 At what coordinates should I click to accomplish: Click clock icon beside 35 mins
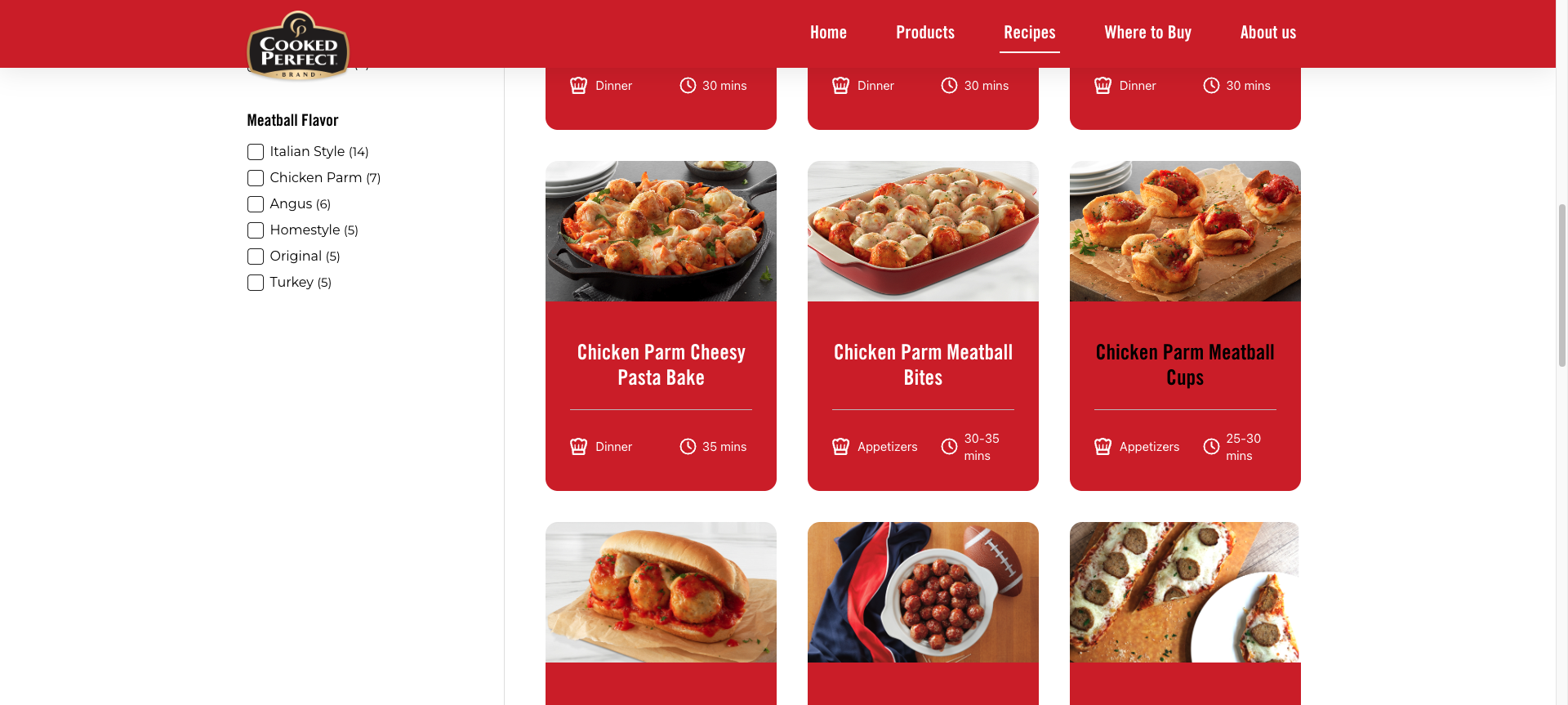point(688,447)
